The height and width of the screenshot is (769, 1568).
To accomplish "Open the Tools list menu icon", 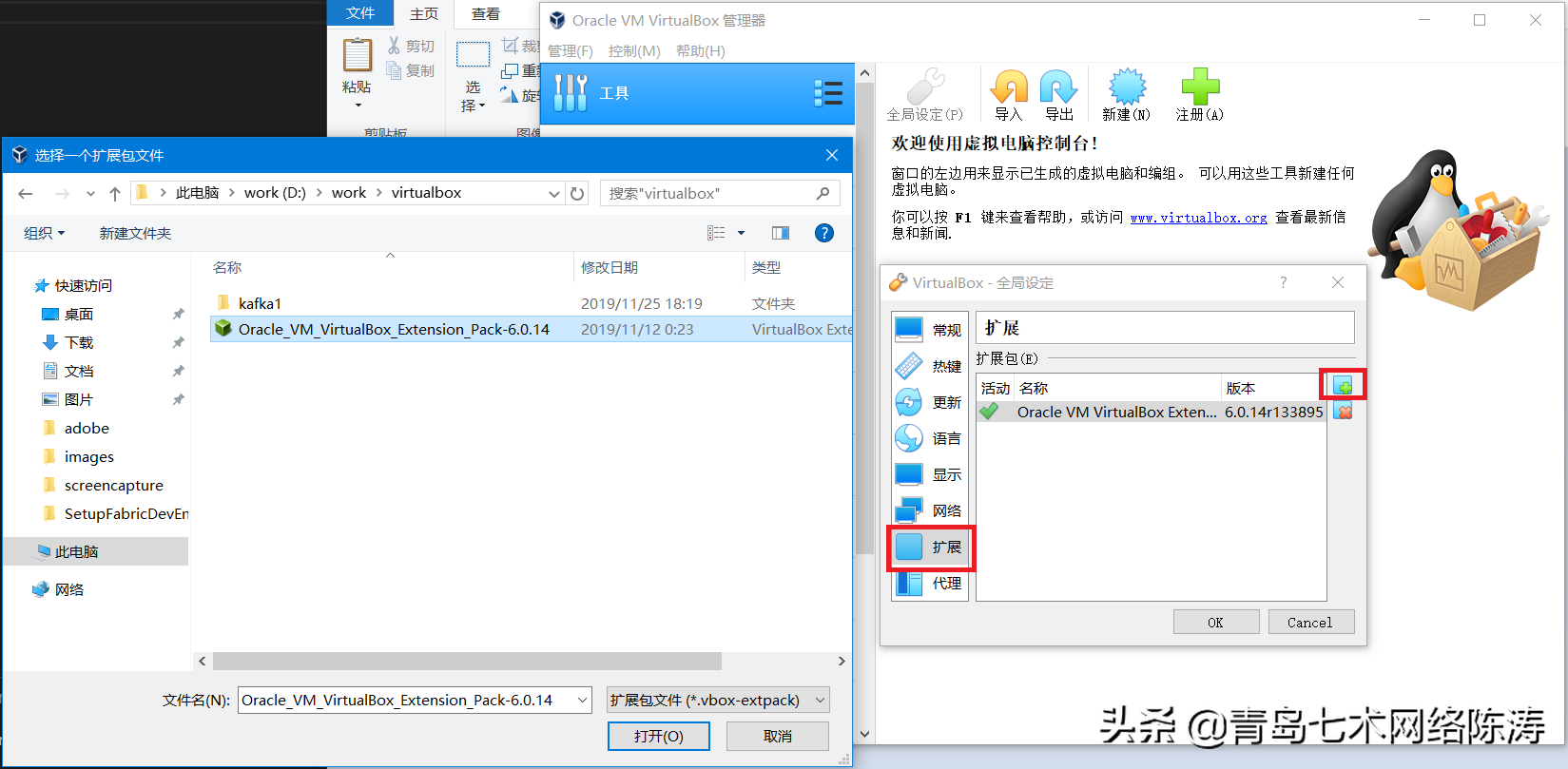I will 828,93.
